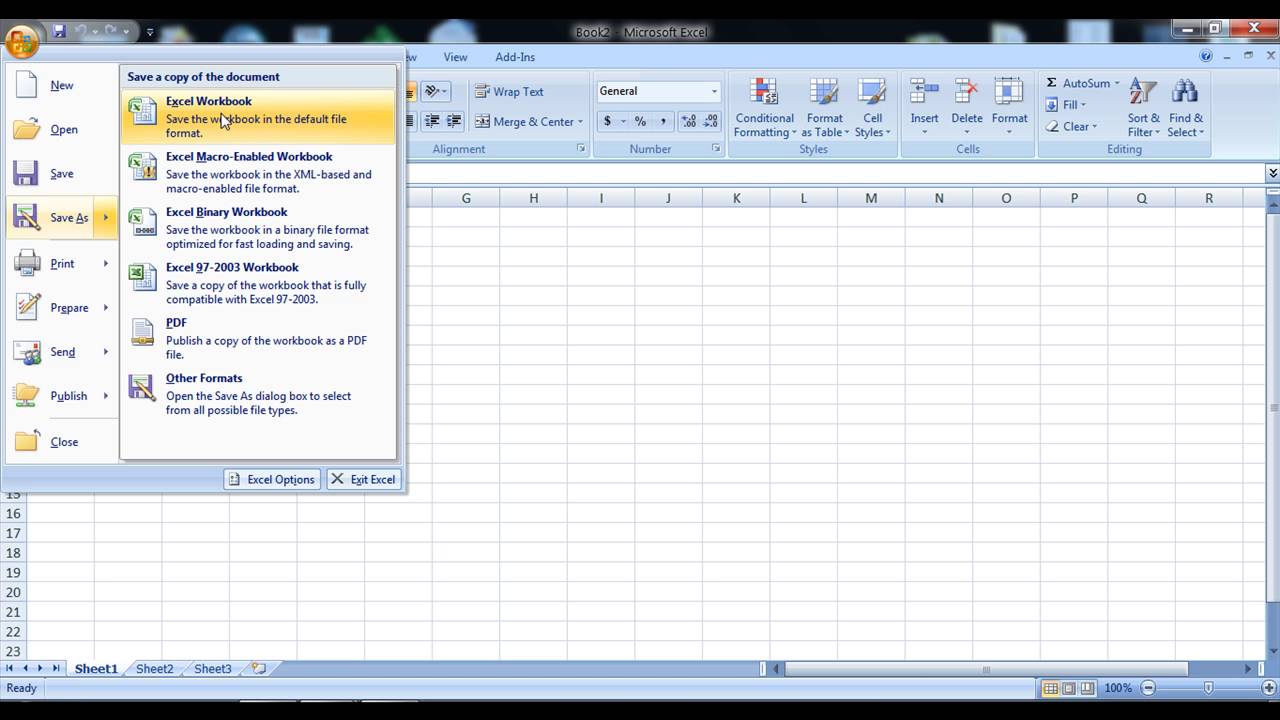Expand the Save As submenu arrow
This screenshot has width=1280, height=720.
coord(105,217)
